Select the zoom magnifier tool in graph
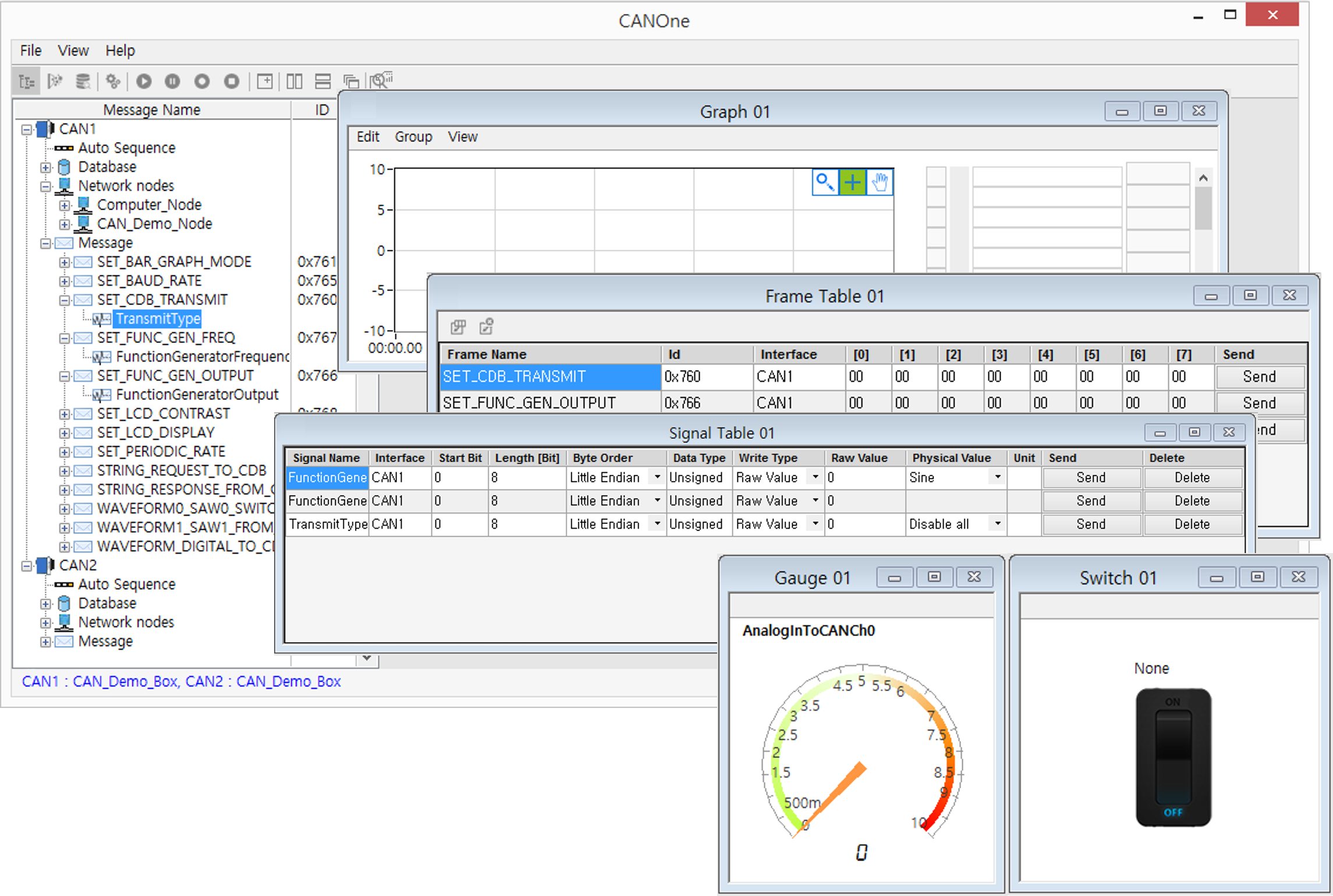Viewport: 1333px width, 896px height. pos(825,182)
